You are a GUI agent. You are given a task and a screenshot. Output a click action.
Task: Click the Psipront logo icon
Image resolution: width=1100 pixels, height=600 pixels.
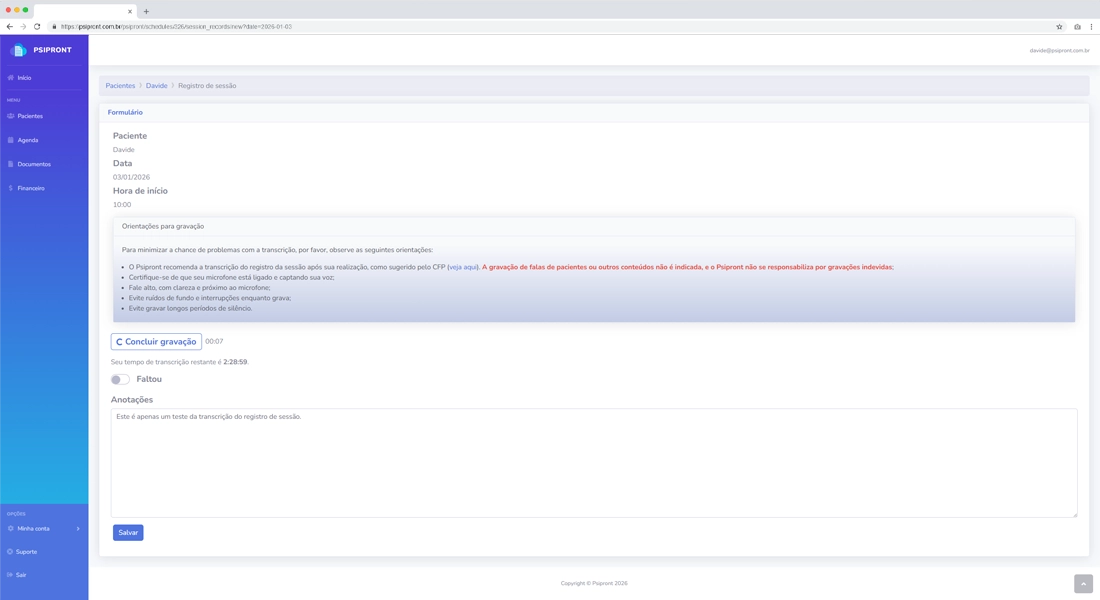18,50
